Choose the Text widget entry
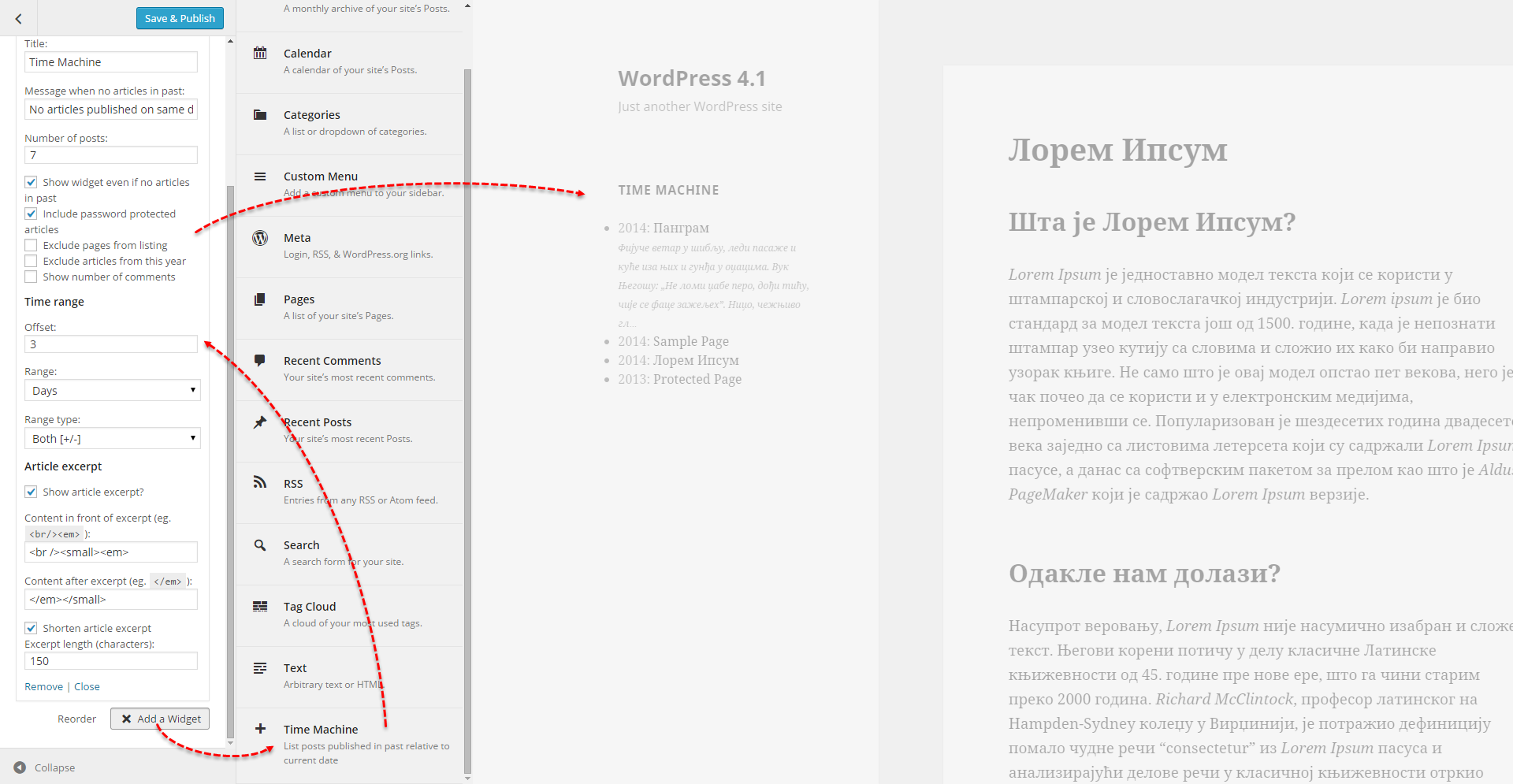1513x784 pixels. click(351, 677)
